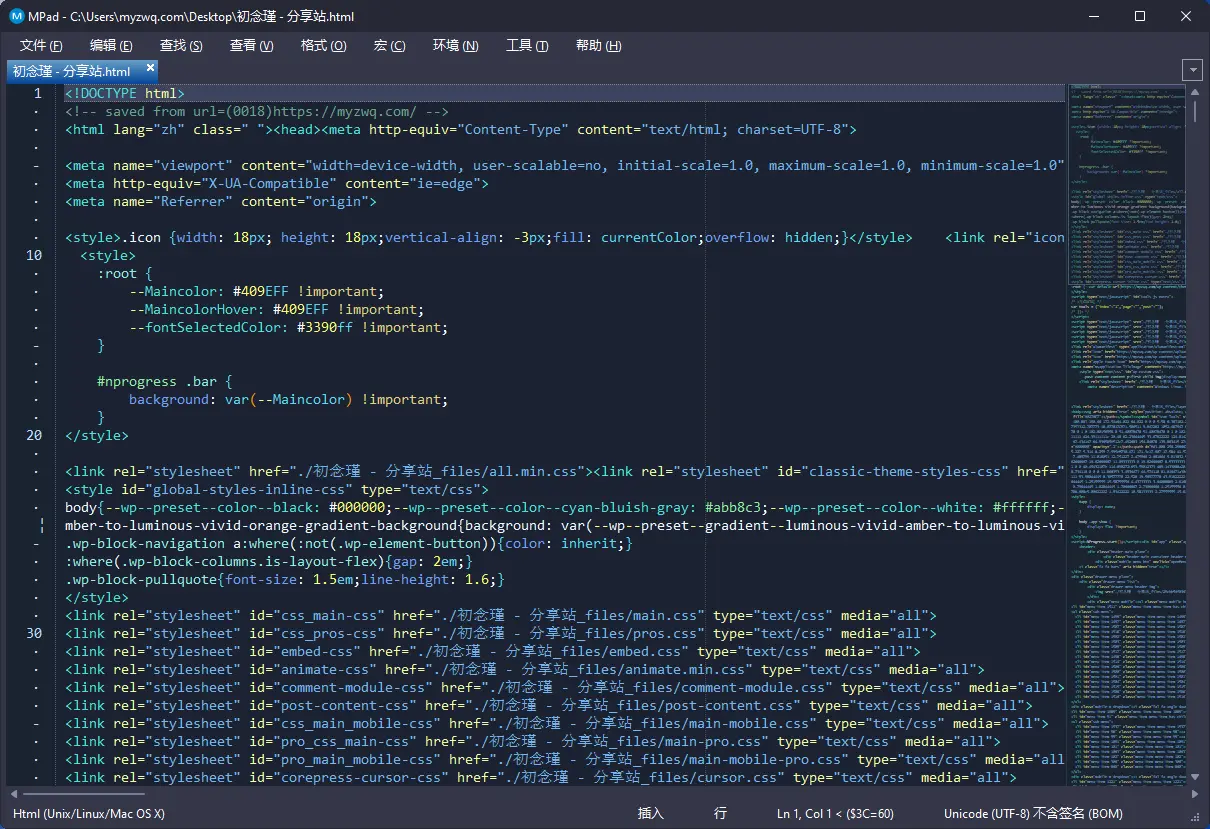Maximize the MPad window
This screenshot has height=829, width=1210.
(1140, 16)
